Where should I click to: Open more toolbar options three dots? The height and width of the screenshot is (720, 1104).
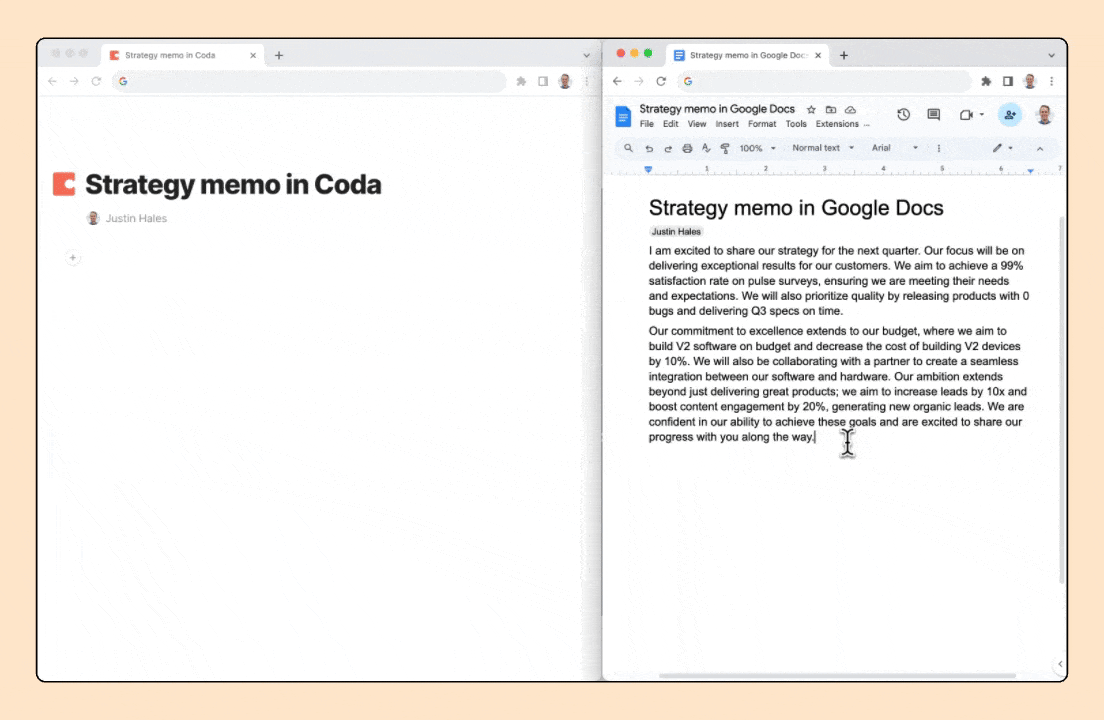click(x=939, y=149)
